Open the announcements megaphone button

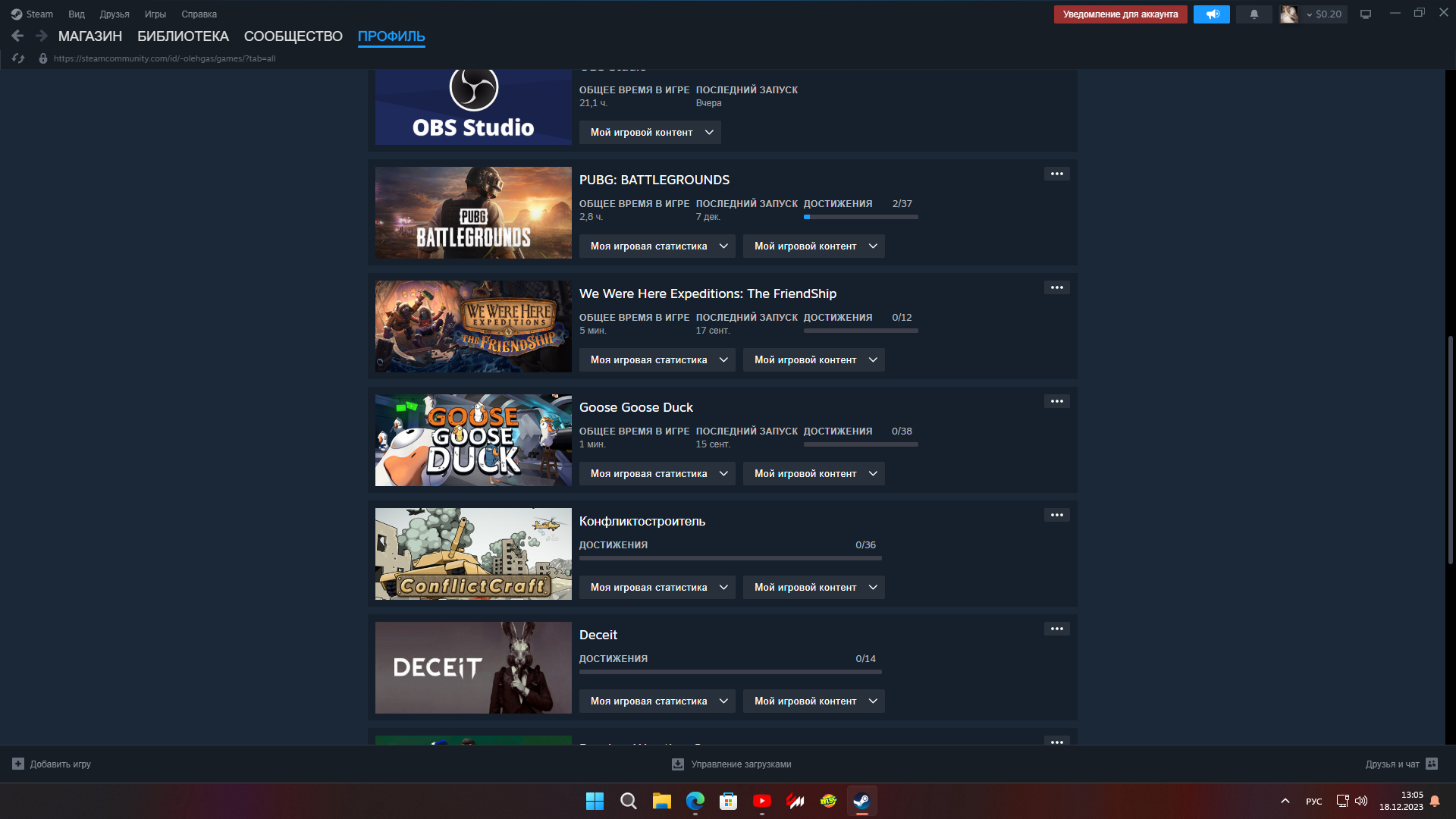(1212, 14)
